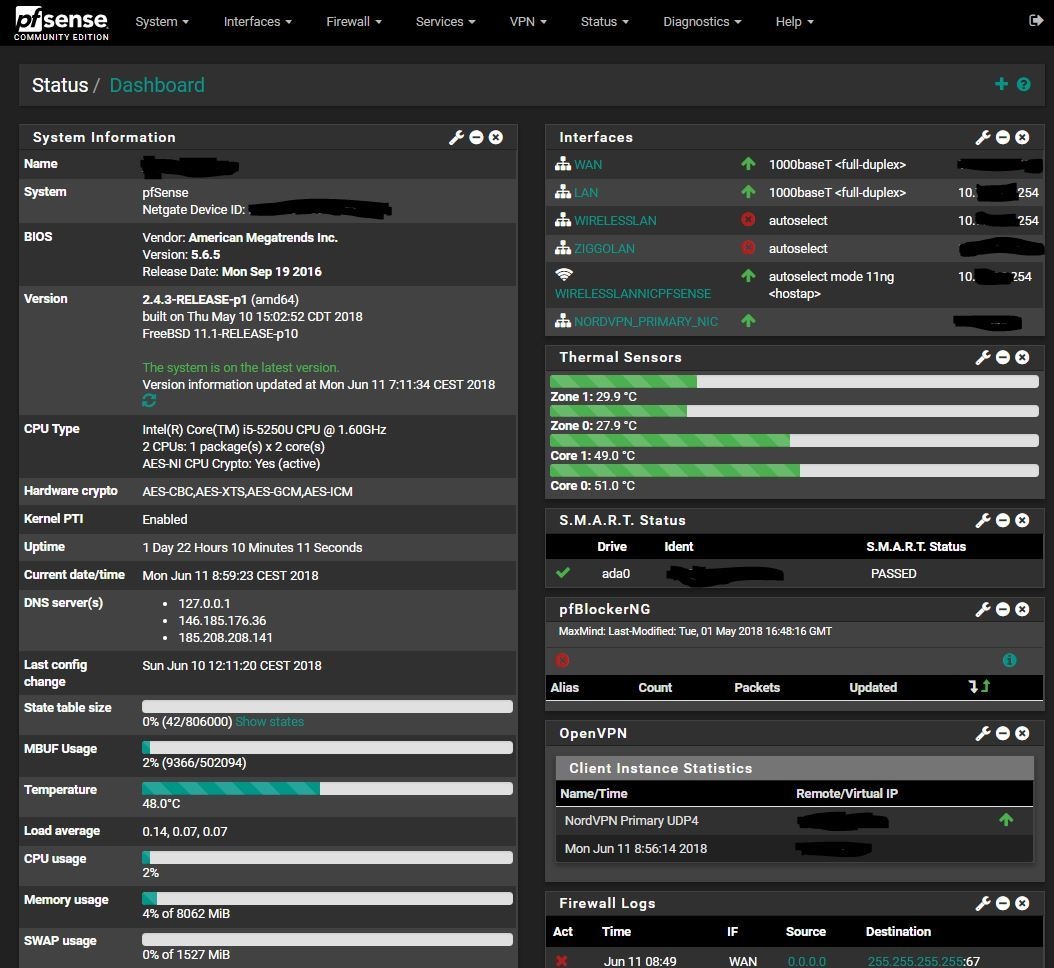
Task: Open OpenVPN widget settings wrench
Action: click(983, 733)
